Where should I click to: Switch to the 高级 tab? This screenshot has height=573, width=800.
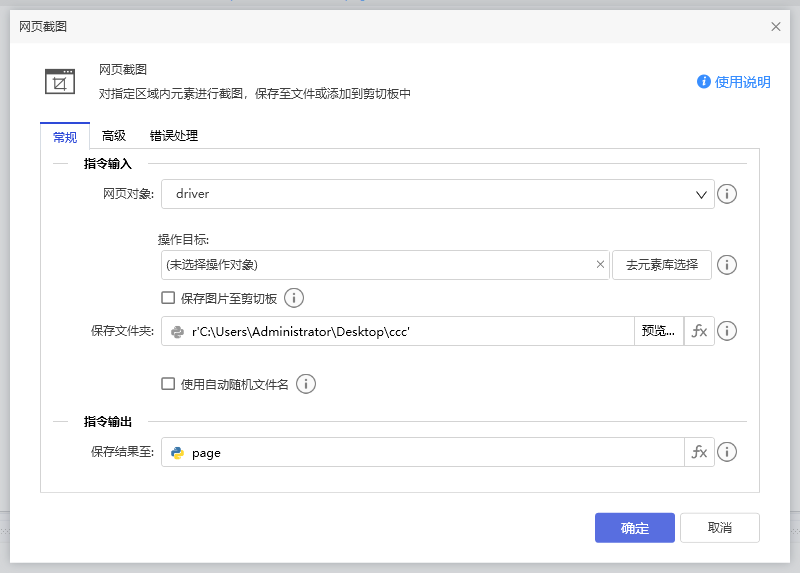pyautogui.click(x=114, y=136)
